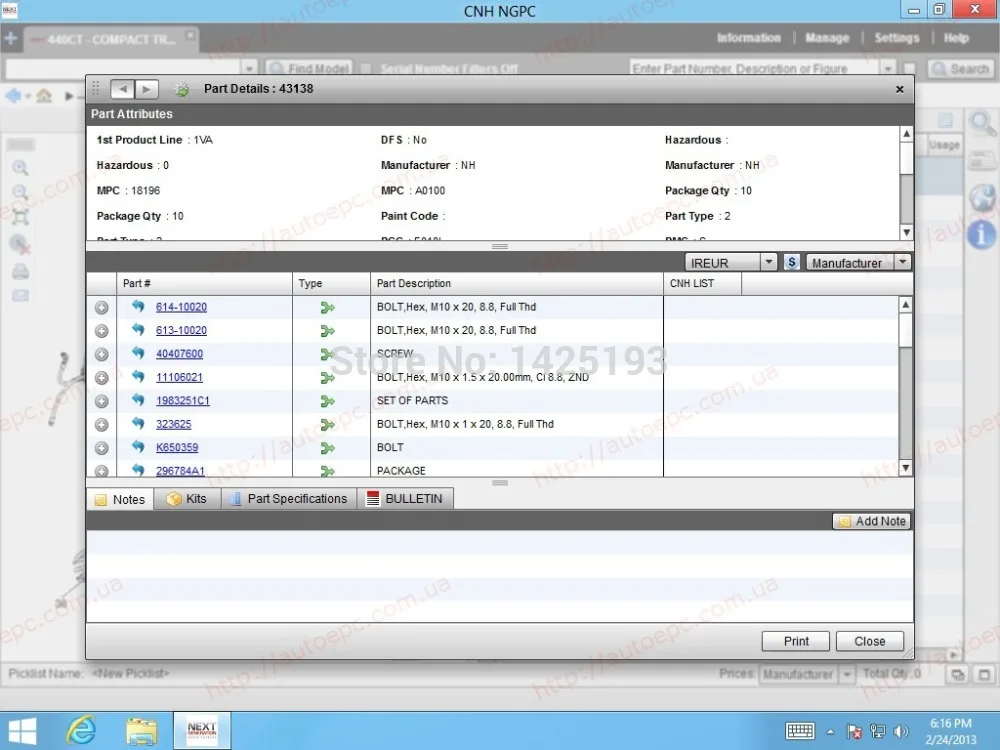Sort by Type column header
This screenshot has height=750, width=1000.
331,284
